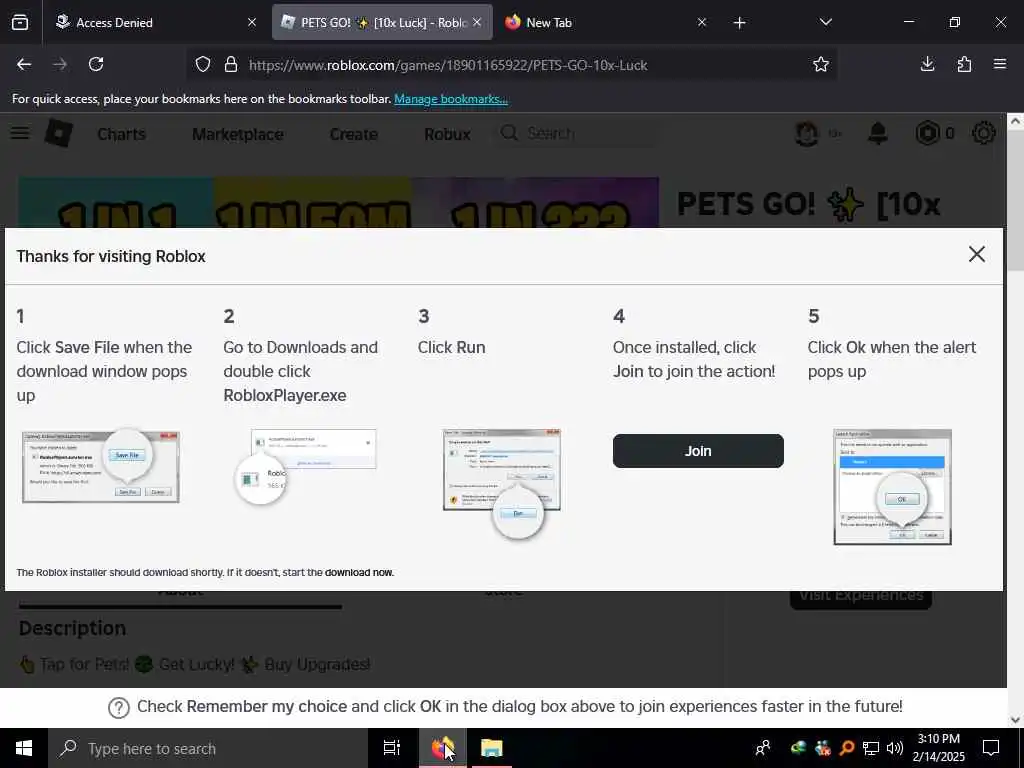The image size is (1024, 768).
Task: Open the Windows Start menu
Action: [24, 748]
